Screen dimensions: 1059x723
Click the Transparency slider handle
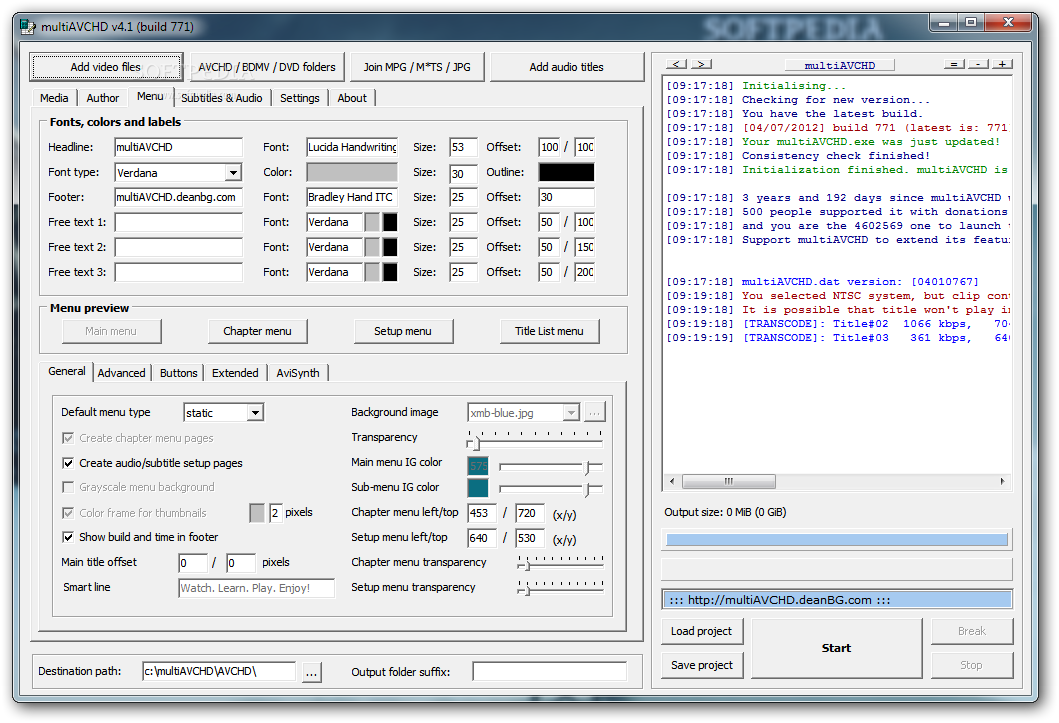coord(477,444)
